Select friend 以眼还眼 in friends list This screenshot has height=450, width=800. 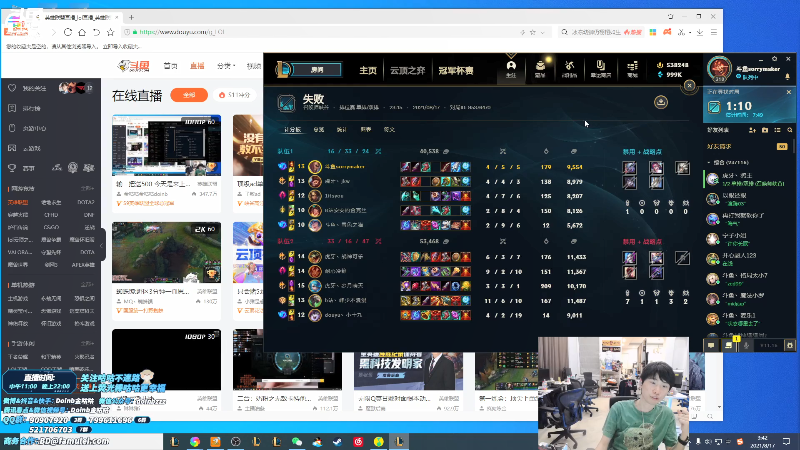(749, 199)
